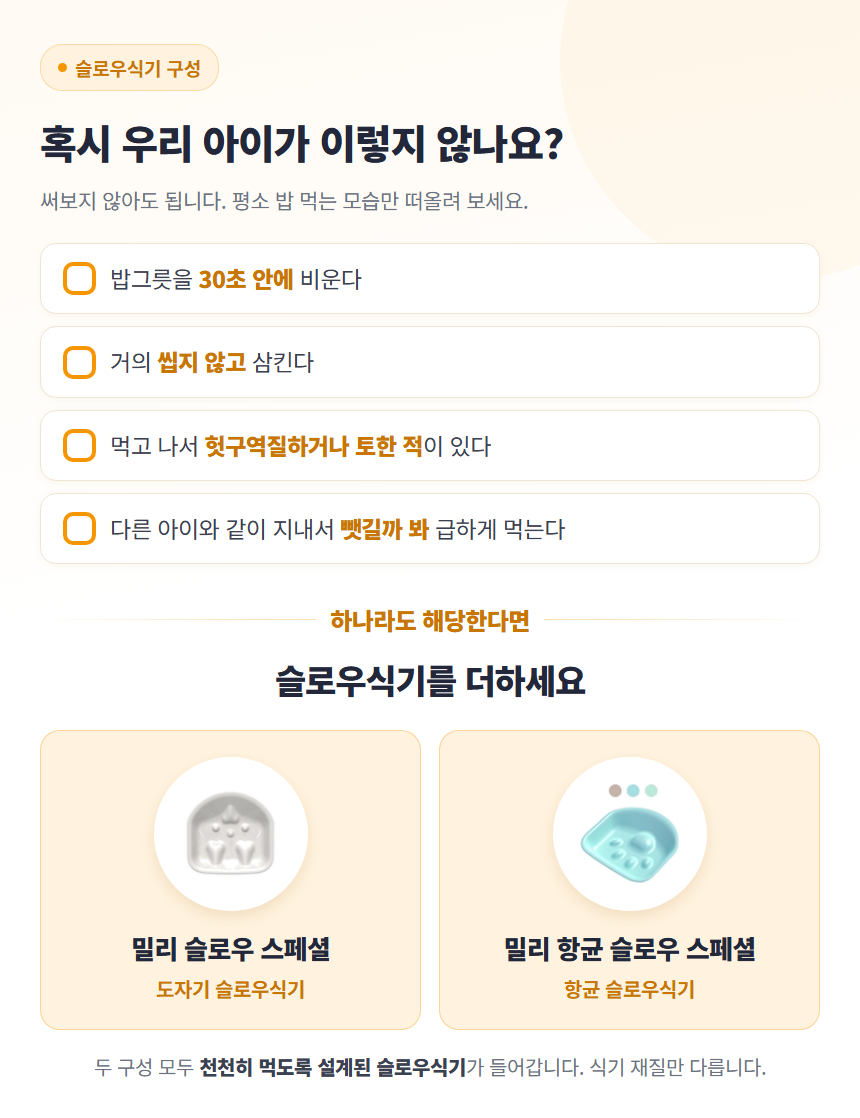Select the mint green color dot
The image size is (860, 1118).
click(x=650, y=791)
